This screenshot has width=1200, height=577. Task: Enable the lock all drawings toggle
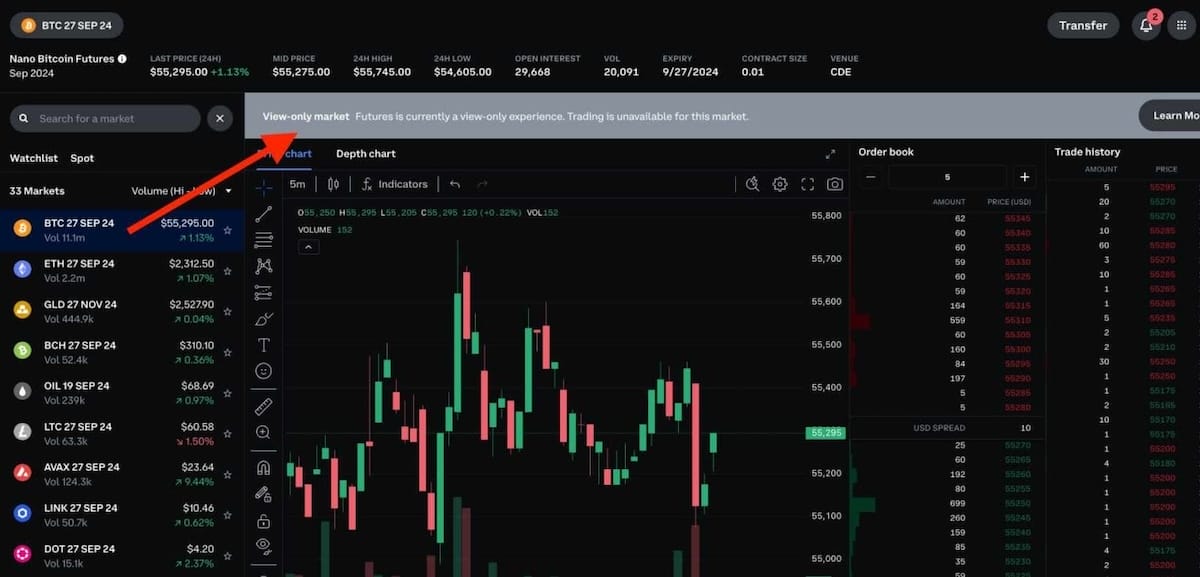click(x=263, y=520)
